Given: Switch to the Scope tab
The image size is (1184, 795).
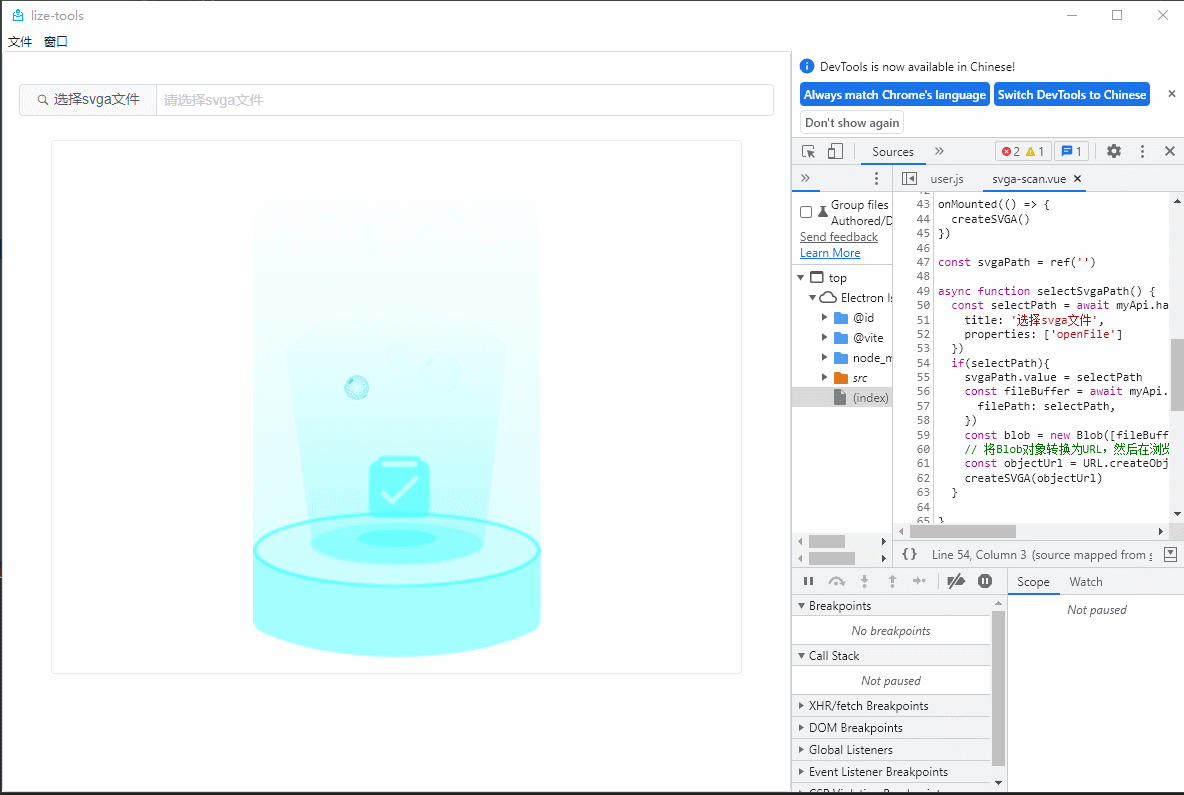Looking at the screenshot, I should coord(1033,581).
